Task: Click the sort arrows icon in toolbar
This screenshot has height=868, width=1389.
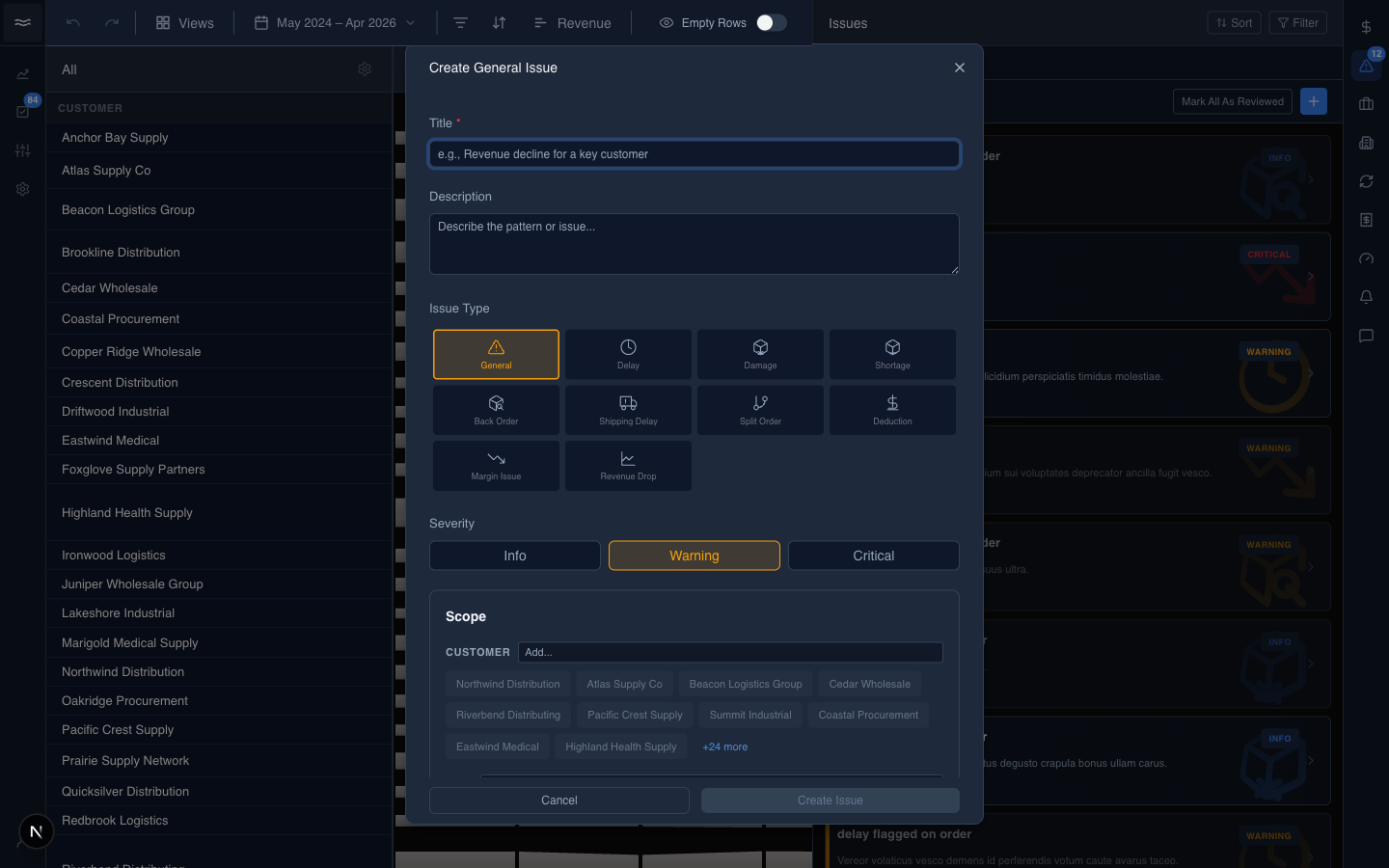Action: [x=500, y=22]
